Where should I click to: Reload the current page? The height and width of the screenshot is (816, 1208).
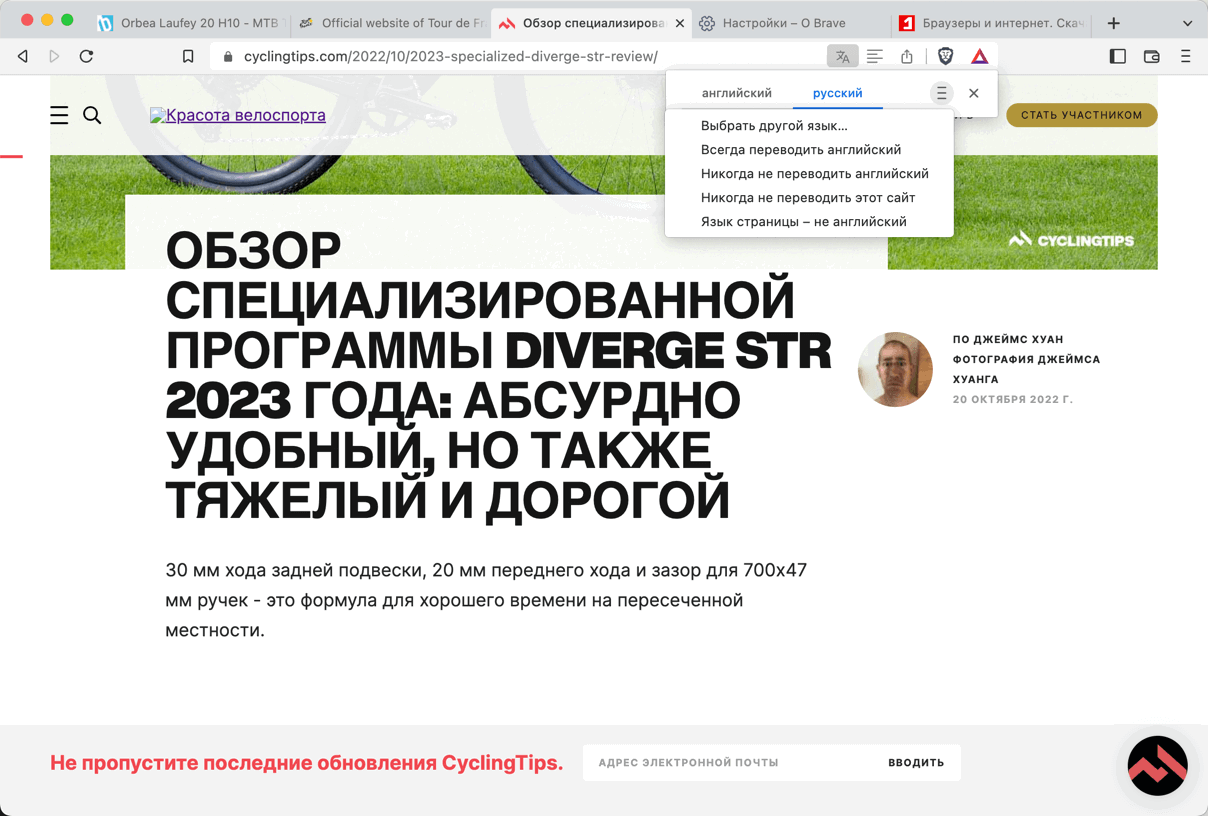[x=86, y=57]
